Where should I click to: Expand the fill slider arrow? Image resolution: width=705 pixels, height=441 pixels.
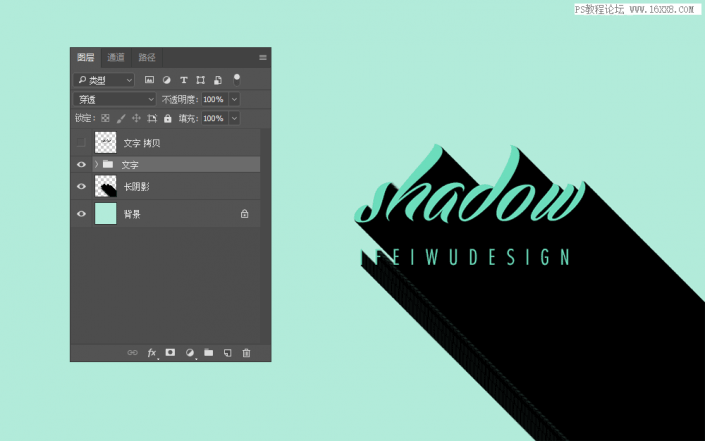coord(234,118)
